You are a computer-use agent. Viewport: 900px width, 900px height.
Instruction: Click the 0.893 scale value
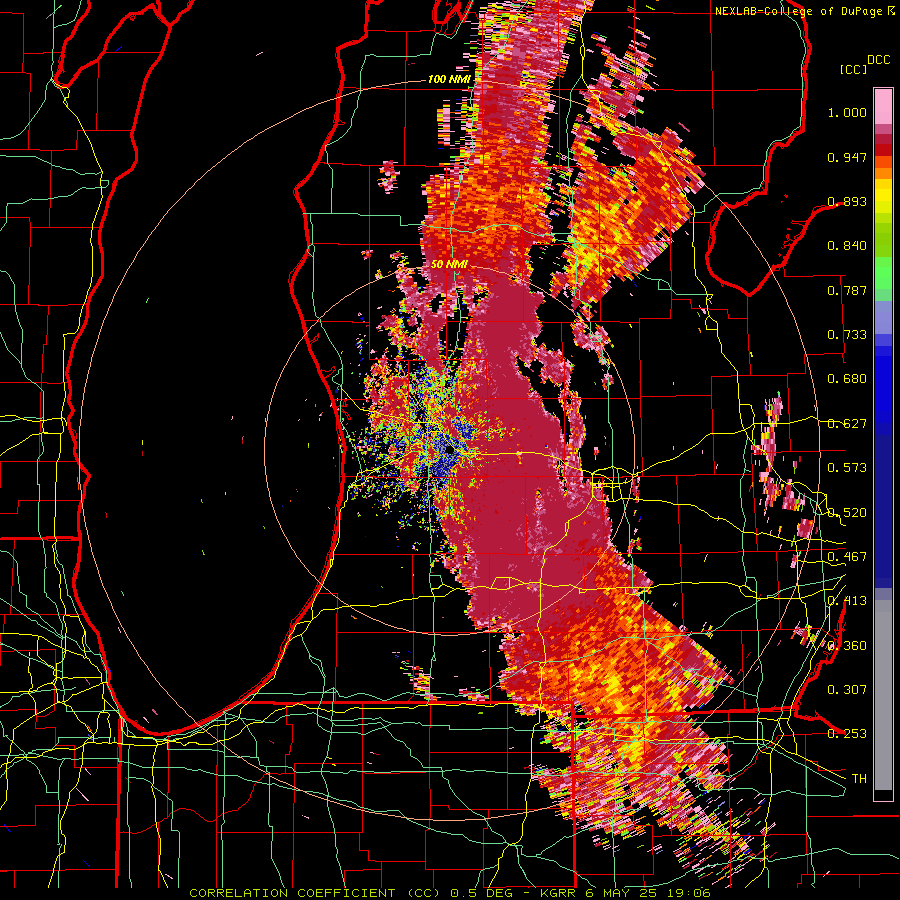[847, 201]
